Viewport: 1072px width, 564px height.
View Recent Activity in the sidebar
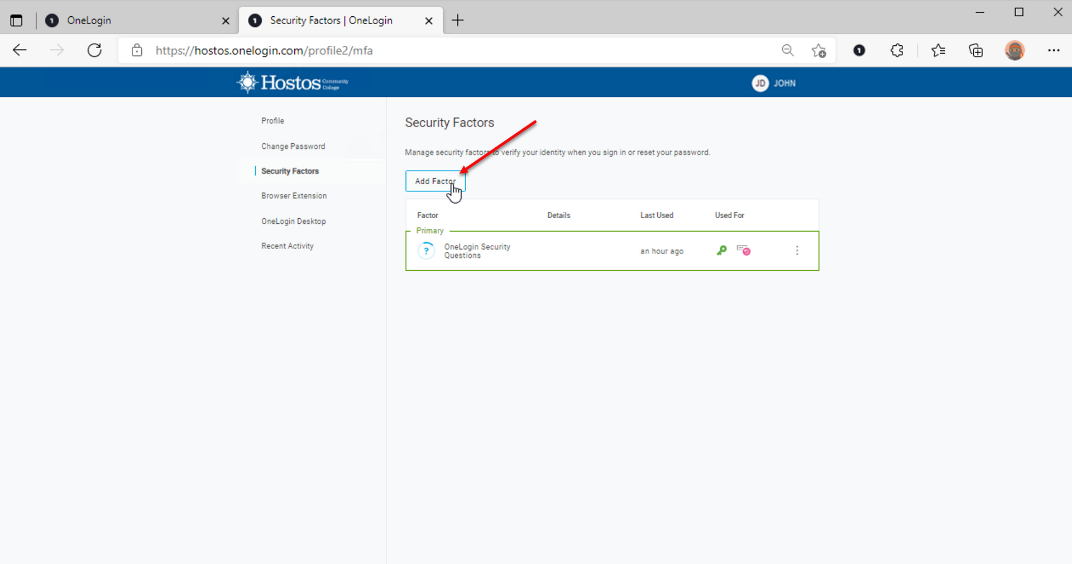click(287, 246)
